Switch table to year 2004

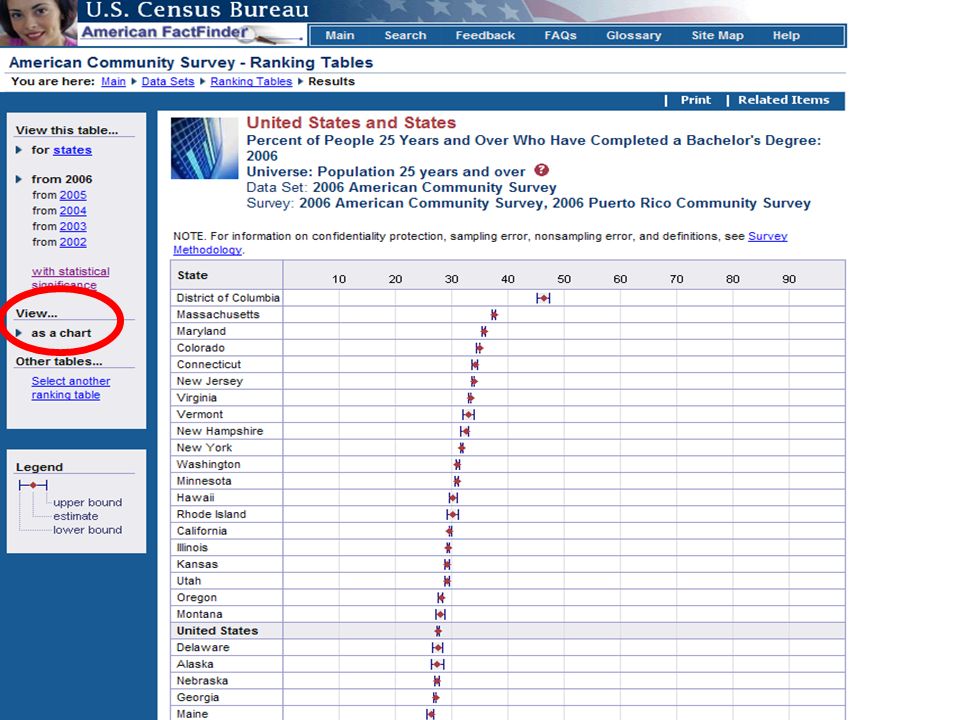pyautogui.click(x=73, y=211)
